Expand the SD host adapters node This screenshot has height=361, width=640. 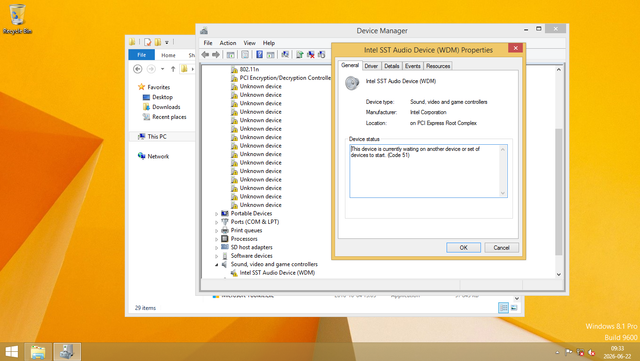[x=217, y=247]
